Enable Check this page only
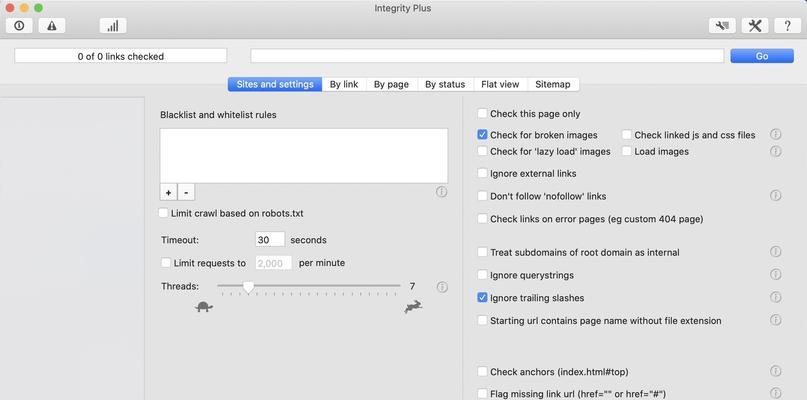This screenshot has width=807, height=400. [x=482, y=113]
